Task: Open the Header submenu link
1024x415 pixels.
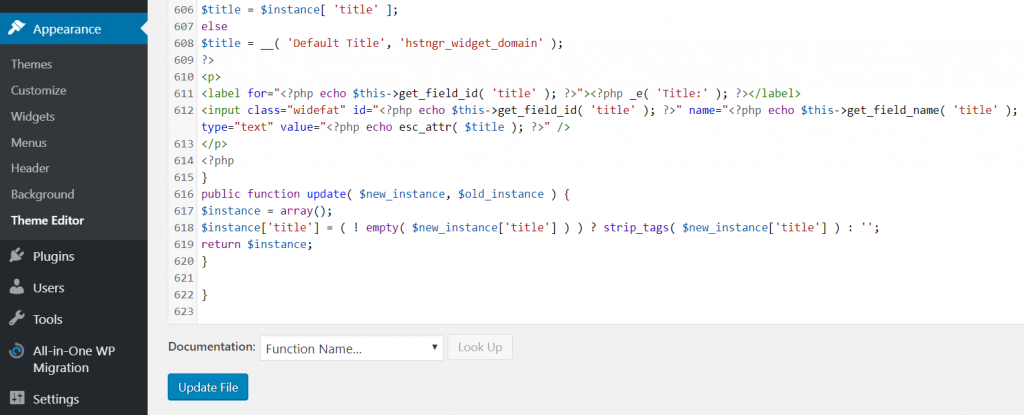Action: tap(30, 168)
